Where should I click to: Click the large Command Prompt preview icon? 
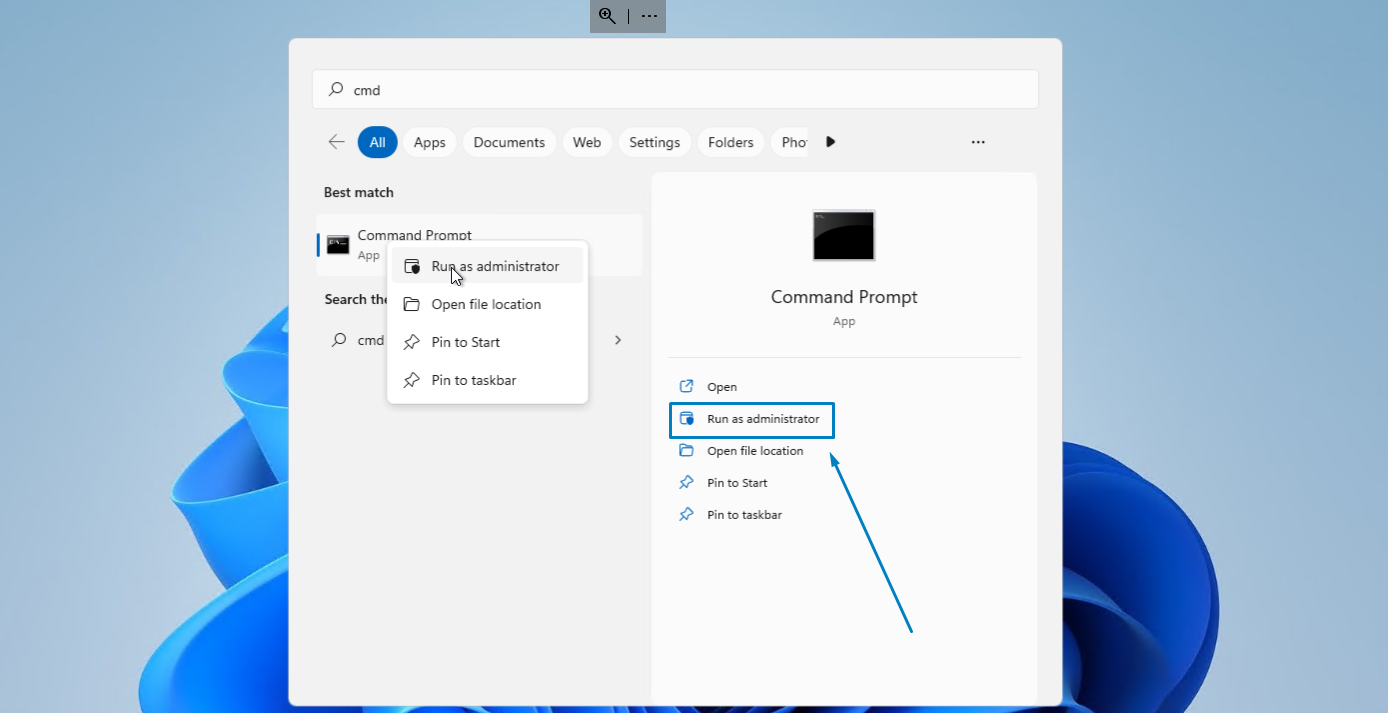coord(843,235)
